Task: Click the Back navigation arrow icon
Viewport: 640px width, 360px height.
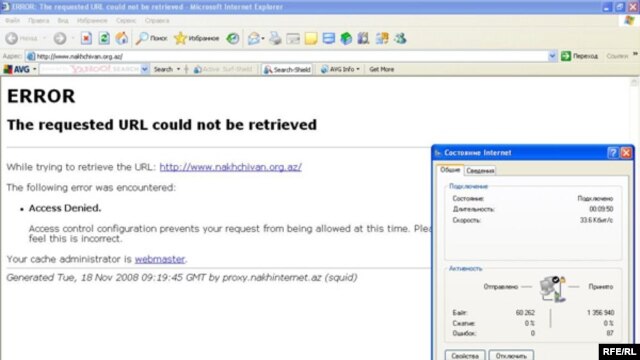Action: click(x=11, y=38)
